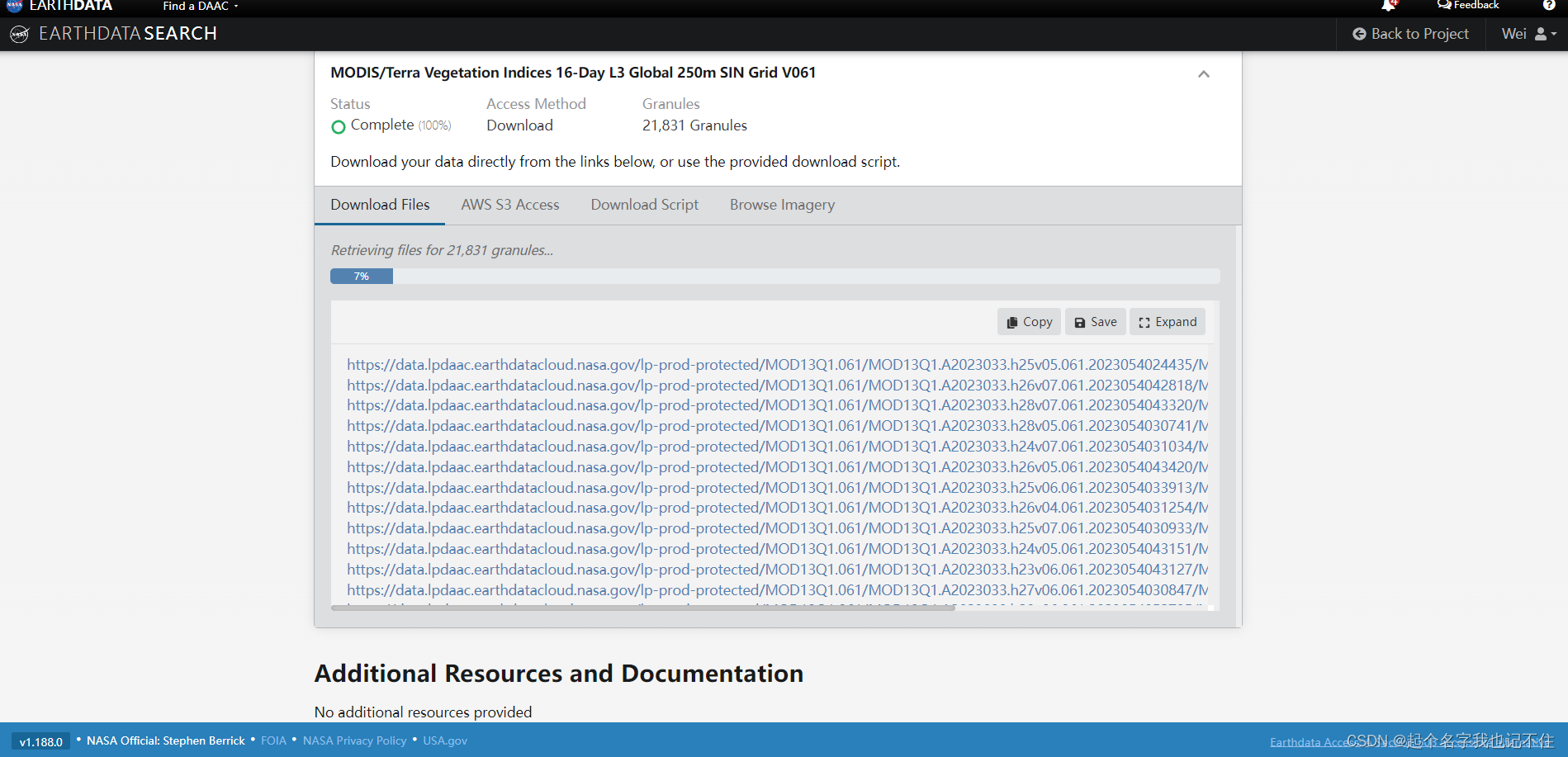
Task: Open the help question mark icon
Action: pos(1549,5)
